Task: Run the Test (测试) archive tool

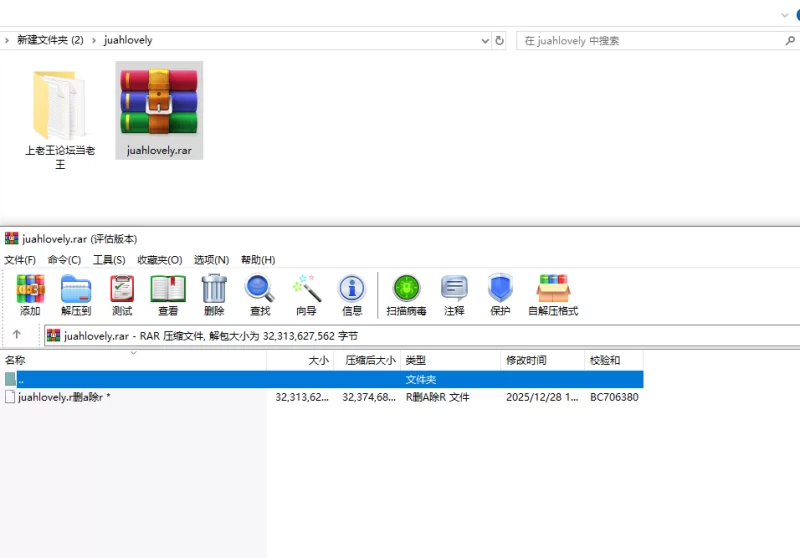Action: 122,295
